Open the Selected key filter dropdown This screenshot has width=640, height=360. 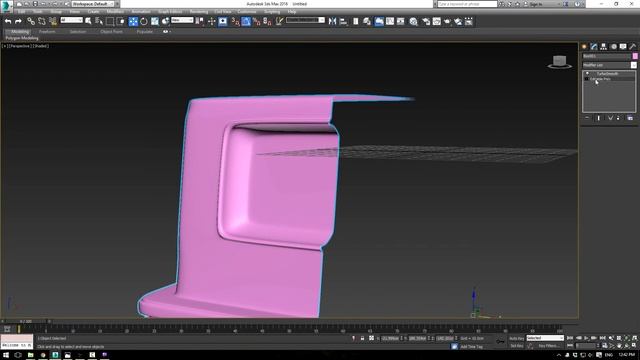[x=545, y=338]
